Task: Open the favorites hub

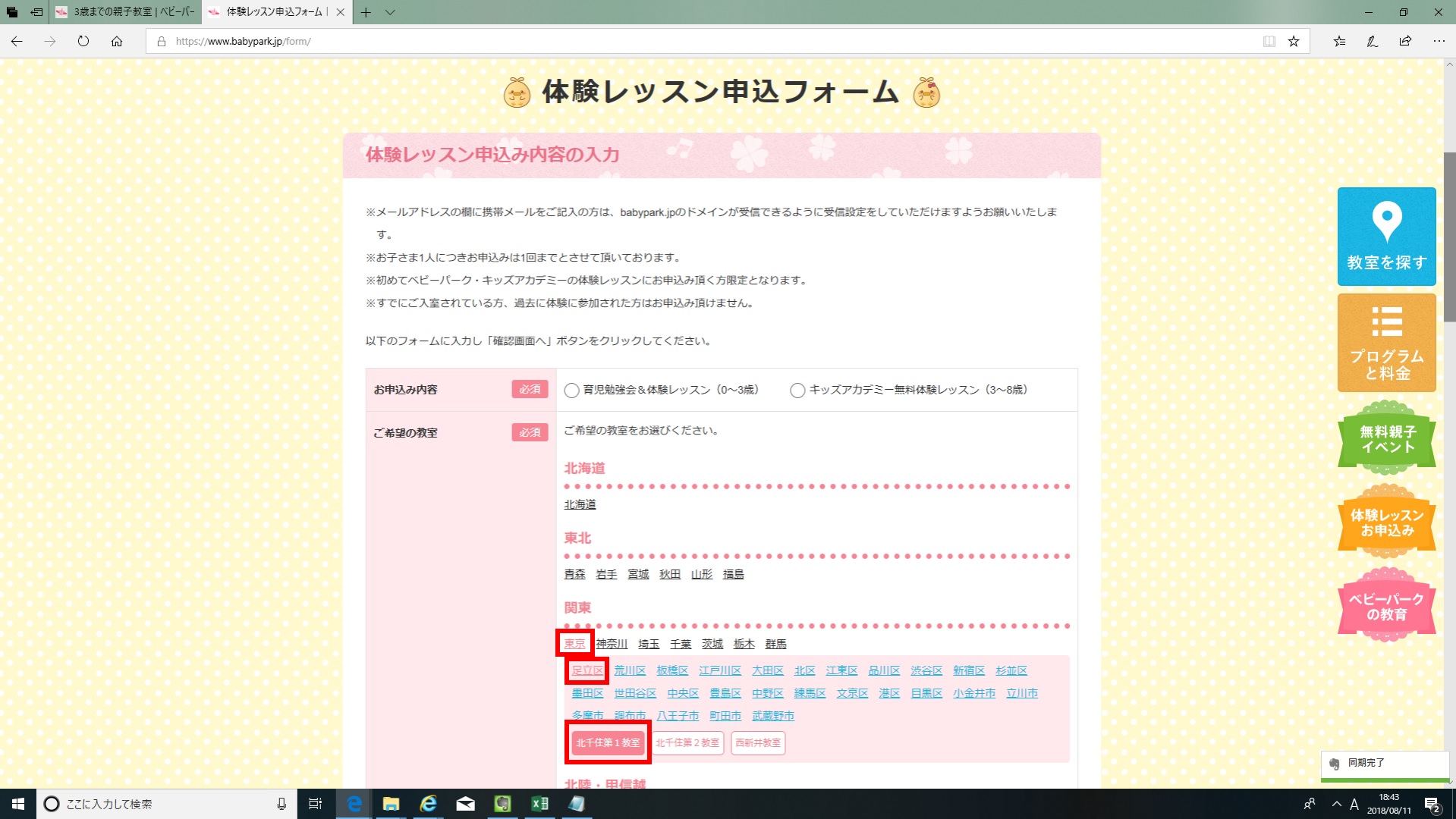Action: 1339,42
